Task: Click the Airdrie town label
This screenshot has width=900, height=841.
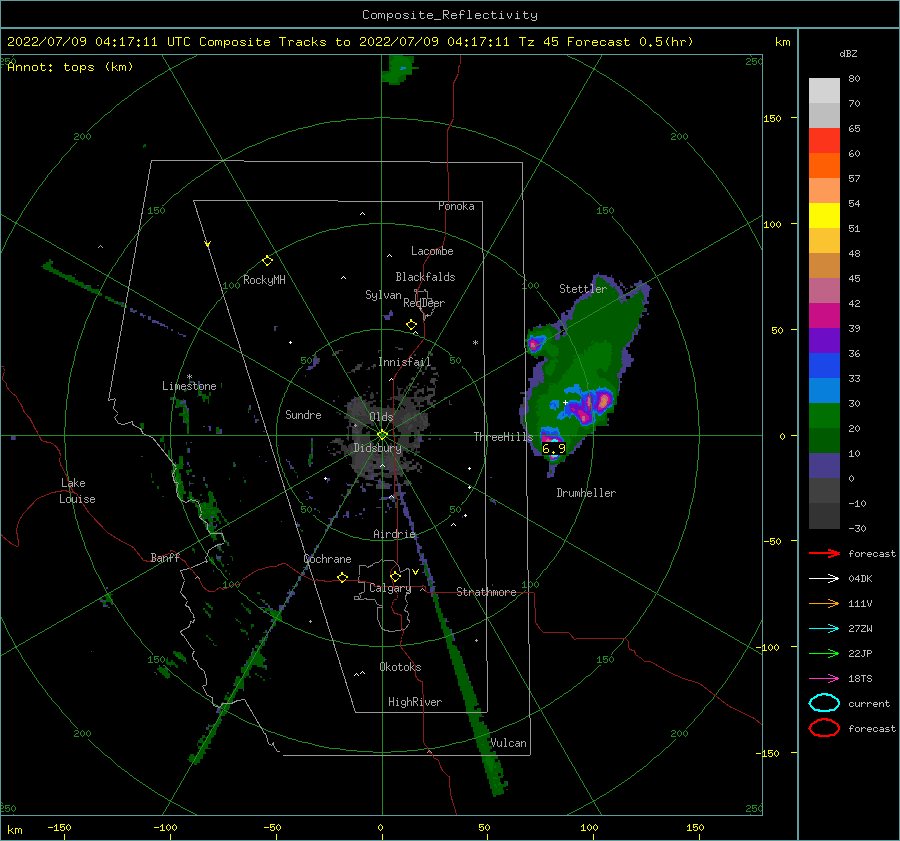Action: [394, 534]
